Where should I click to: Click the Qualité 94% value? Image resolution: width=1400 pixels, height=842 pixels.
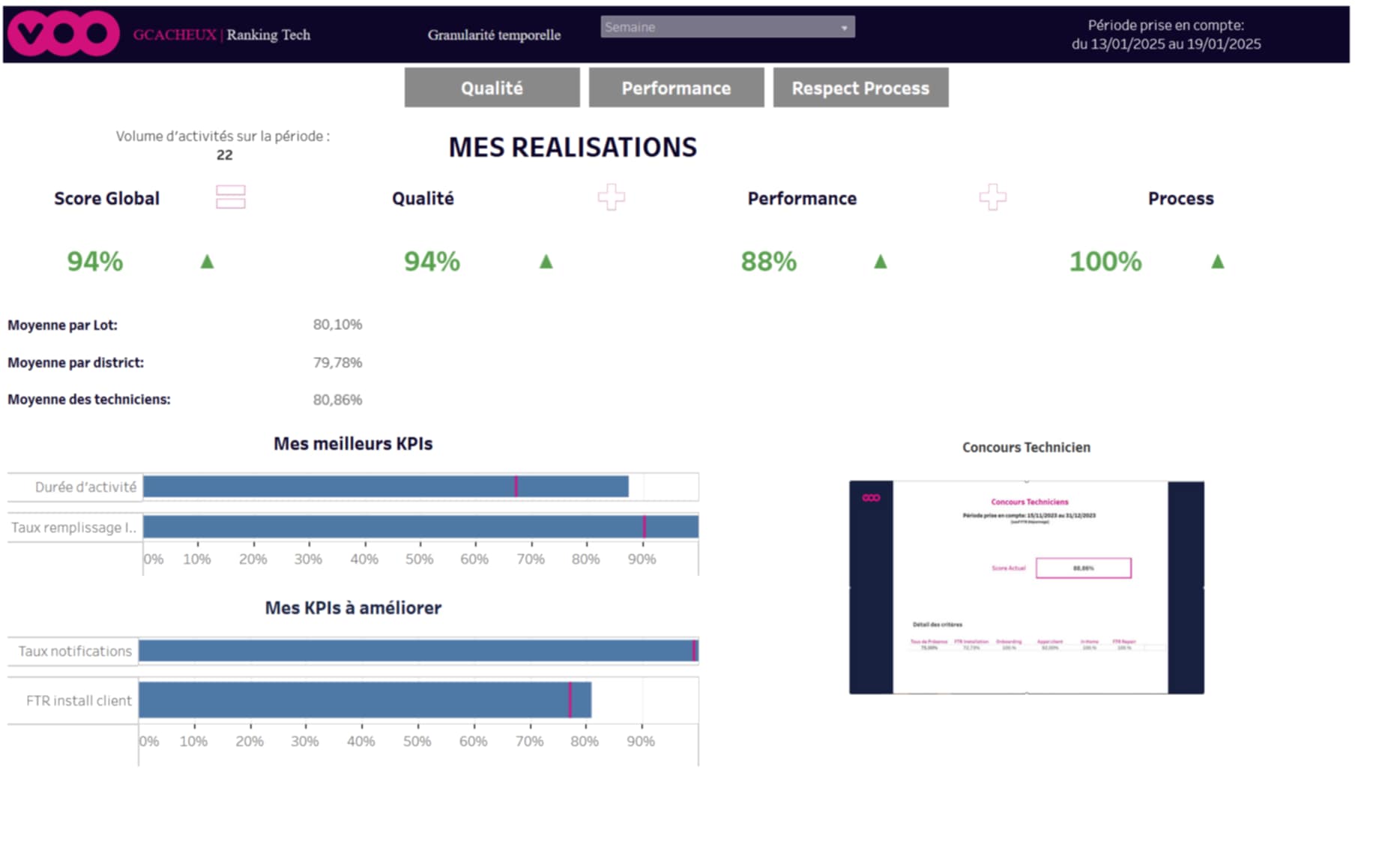(432, 262)
